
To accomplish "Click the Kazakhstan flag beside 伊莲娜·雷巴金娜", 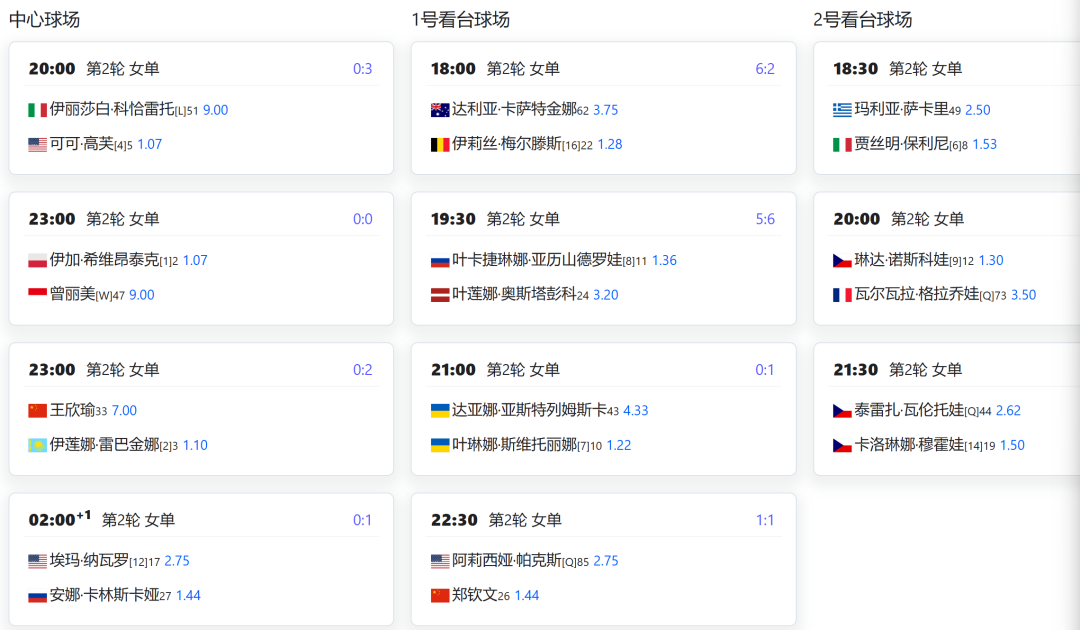I will click(x=38, y=445).
